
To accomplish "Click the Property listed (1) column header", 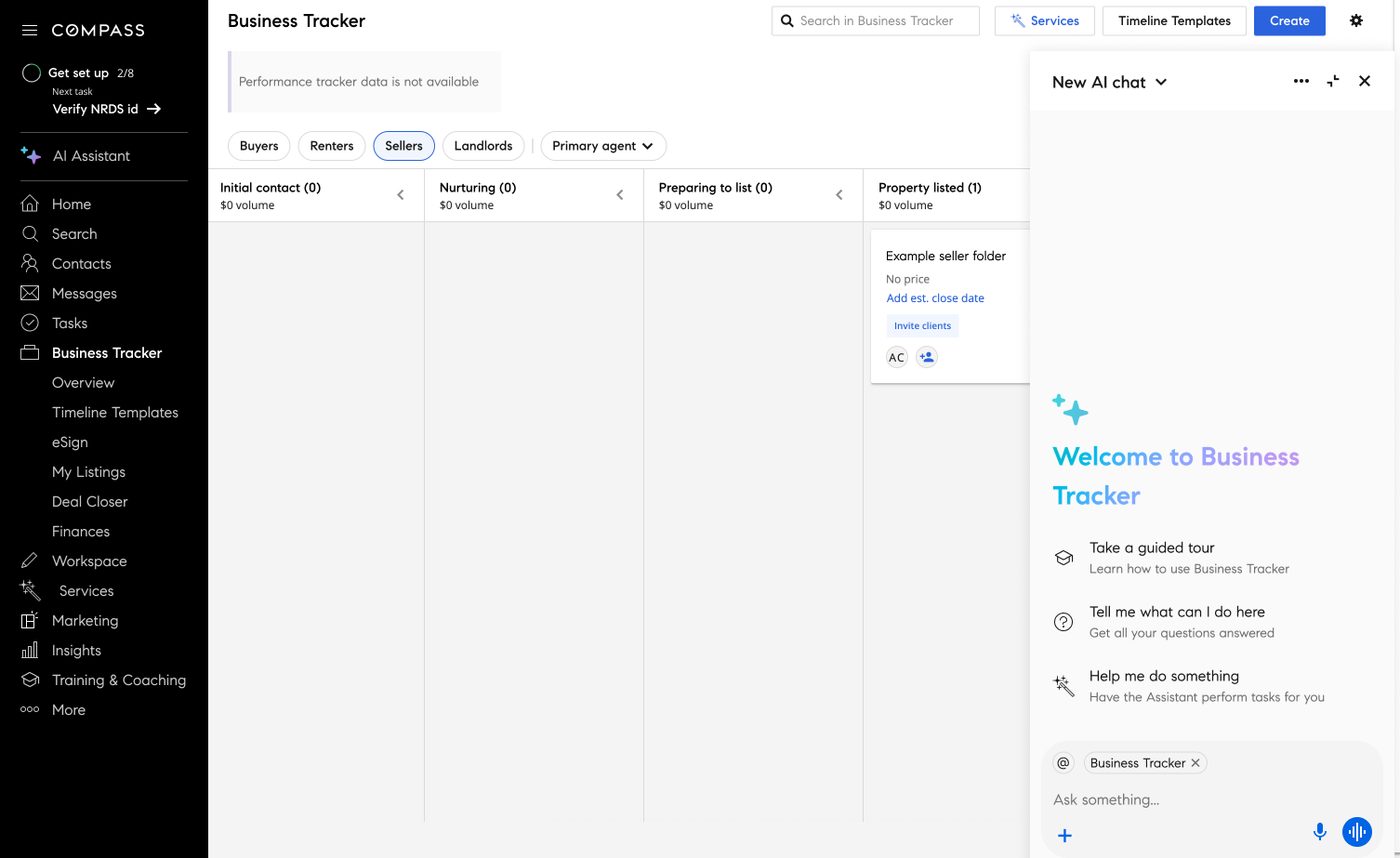I will 929,188.
